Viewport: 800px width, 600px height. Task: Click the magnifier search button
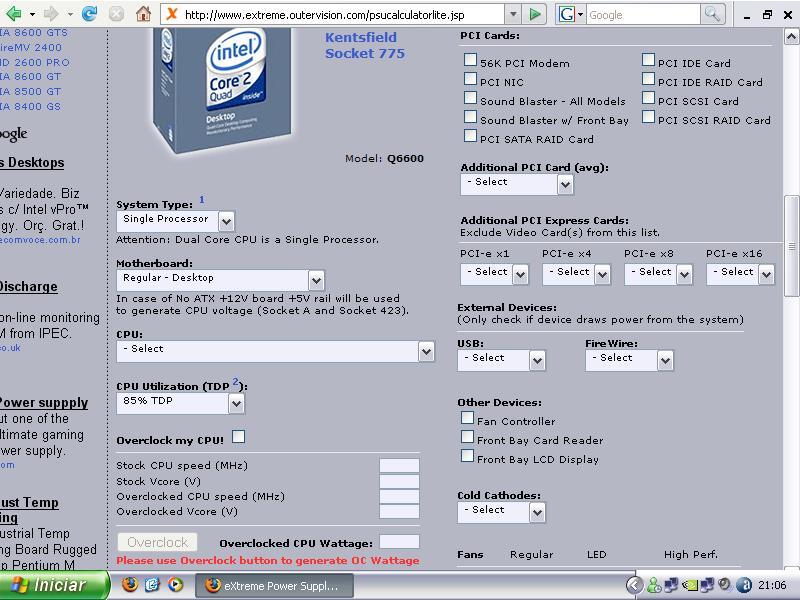point(711,14)
